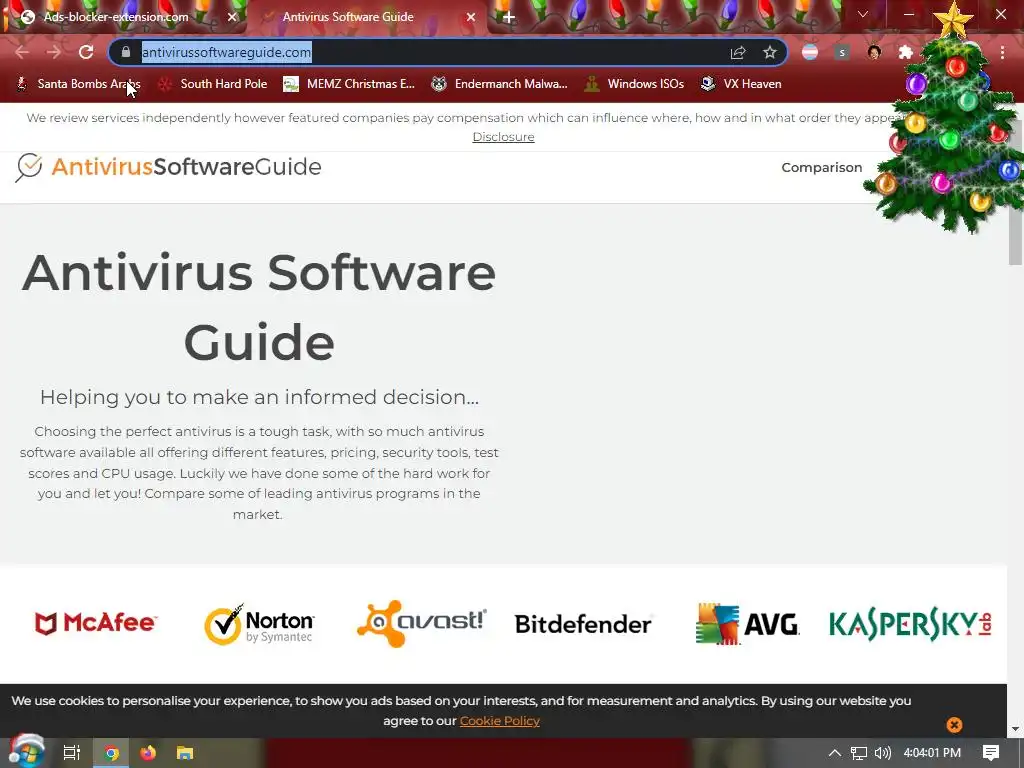Image resolution: width=1024 pixels, height=768 pixels.
Task: Click the share page icon in address bar
Action: click(x=738, y=52)
